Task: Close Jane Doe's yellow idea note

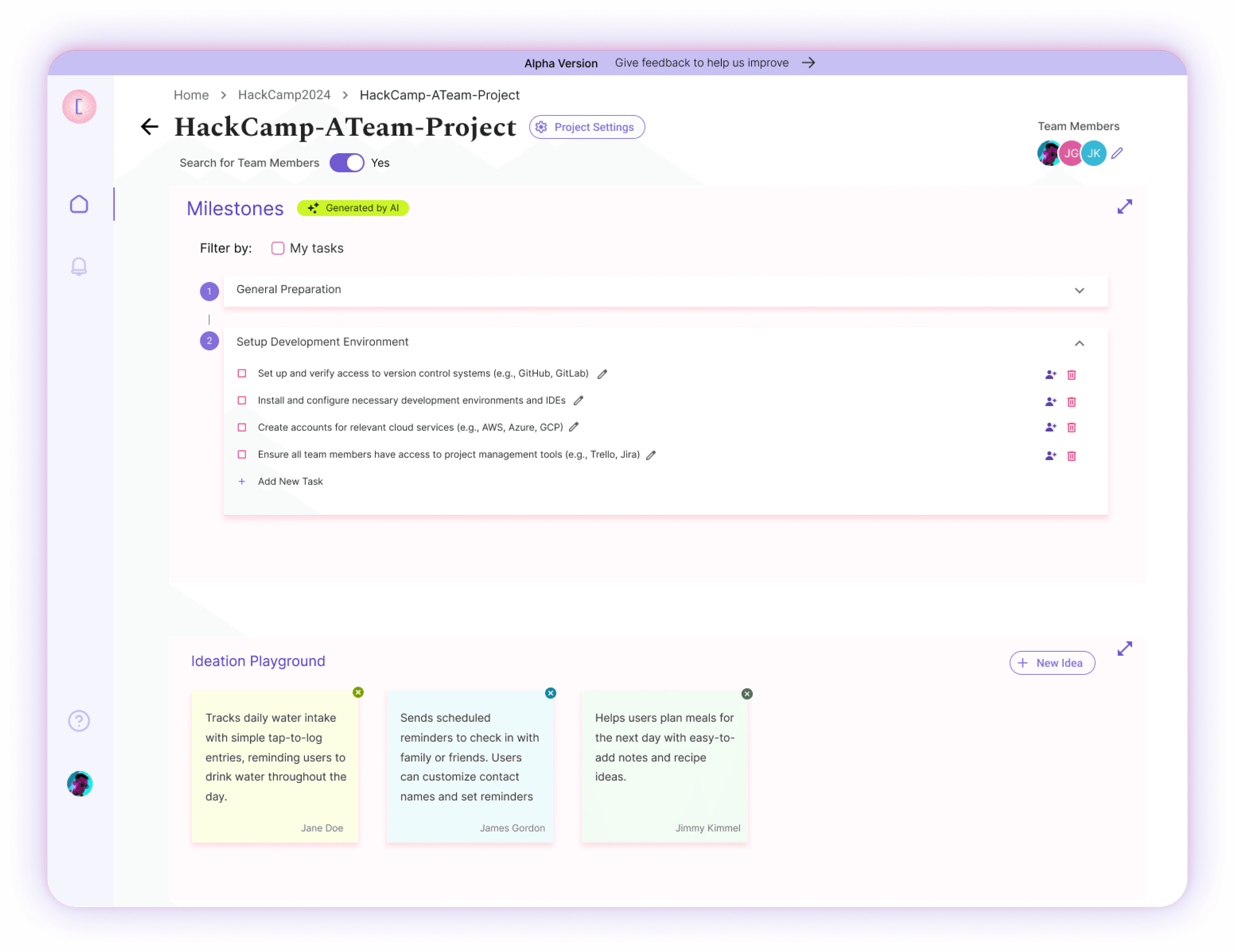Action: [358, 692]
